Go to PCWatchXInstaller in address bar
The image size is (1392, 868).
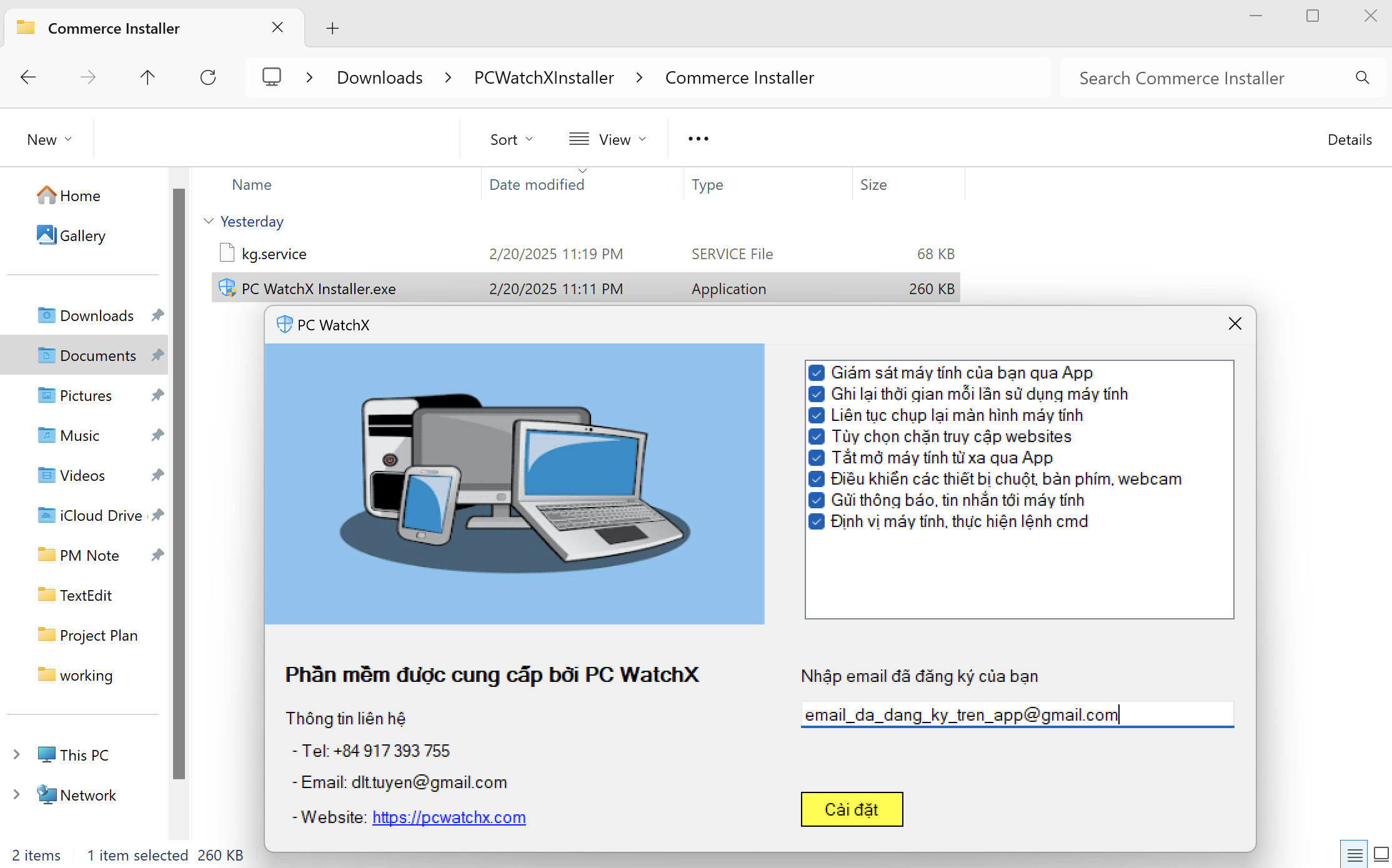click(544, 77)
